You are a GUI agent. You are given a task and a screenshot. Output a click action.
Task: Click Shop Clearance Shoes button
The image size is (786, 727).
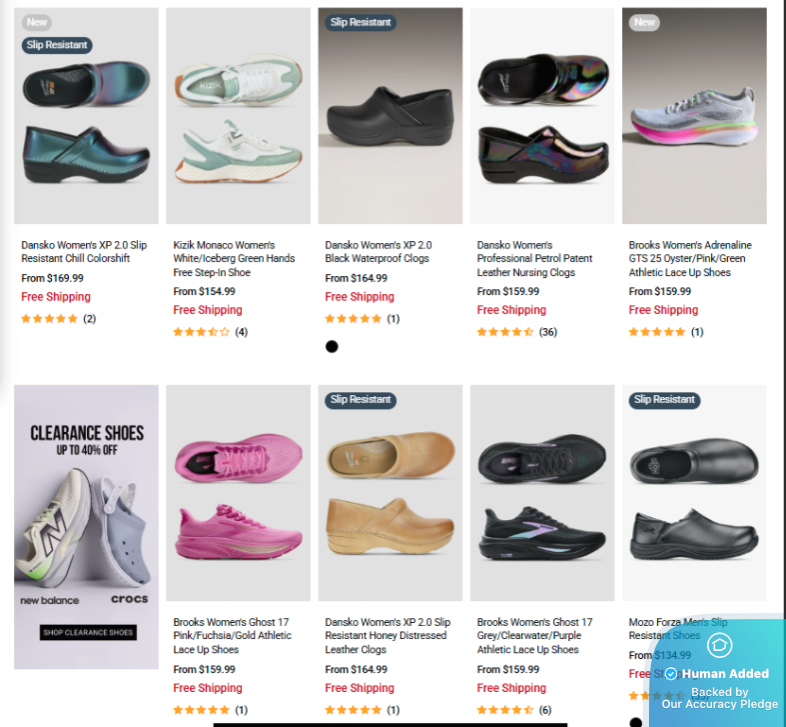point(88,632)
